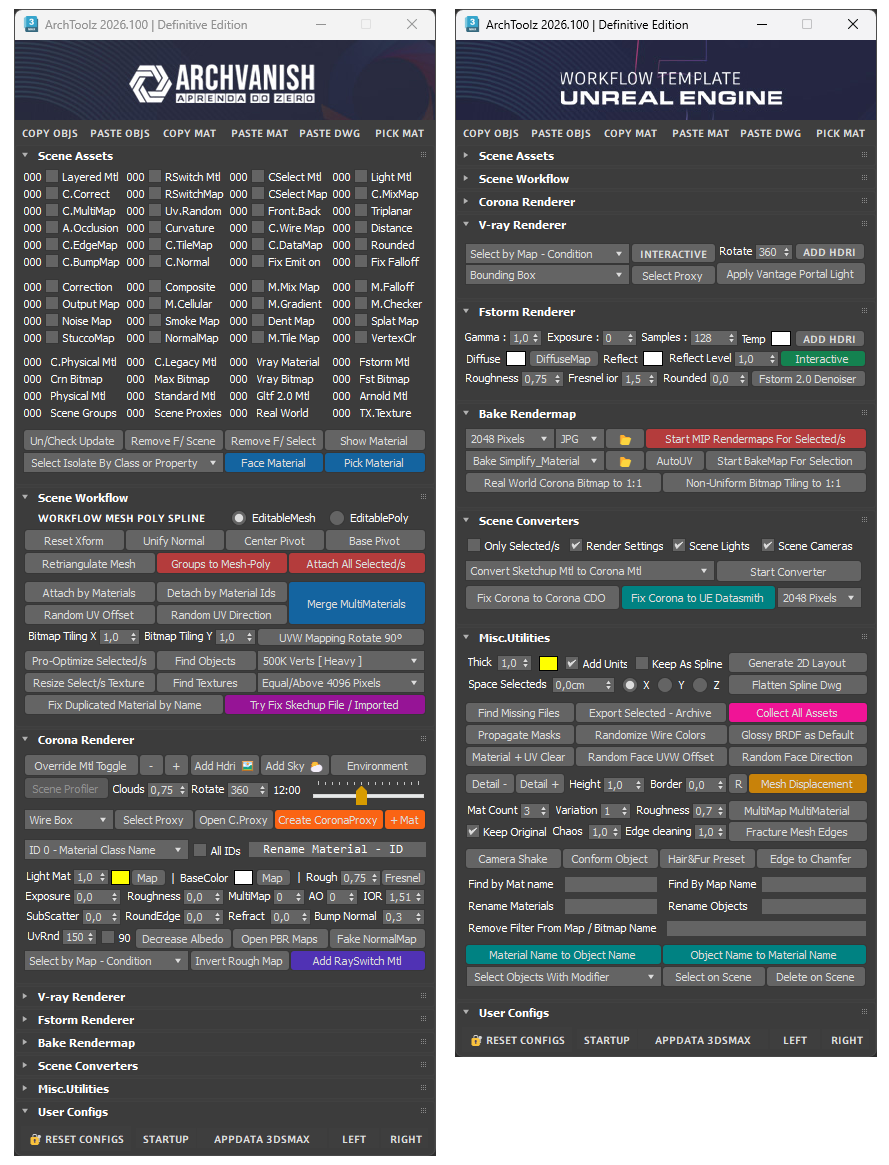Click the plus button next to Override Mtl Toggle

pyautogui.click(x=176, y=766)
